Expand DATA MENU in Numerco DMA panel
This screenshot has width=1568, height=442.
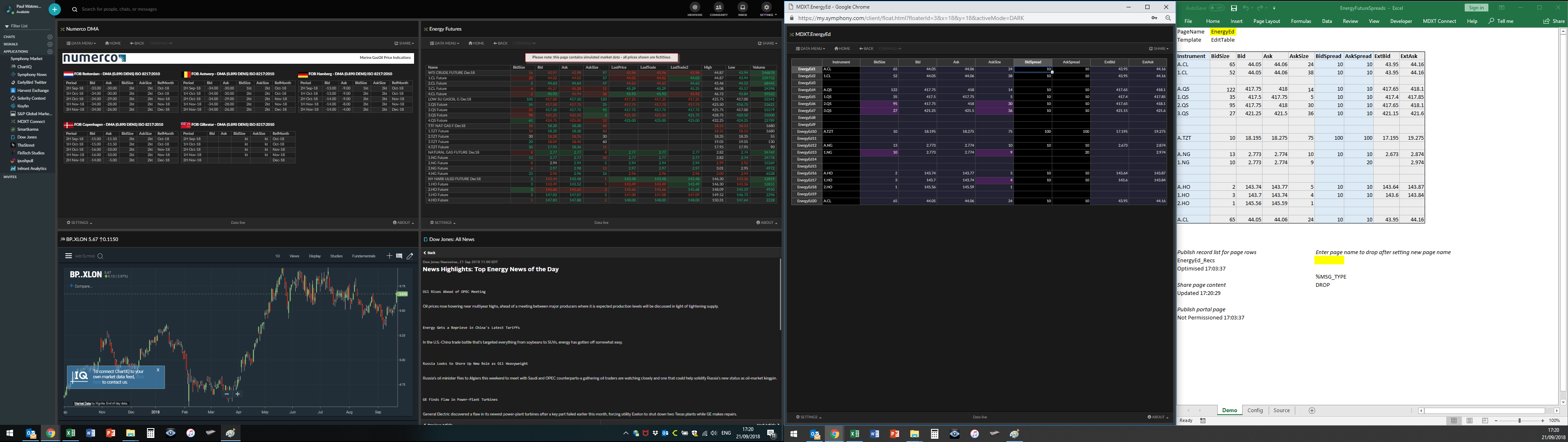point(81,43)
